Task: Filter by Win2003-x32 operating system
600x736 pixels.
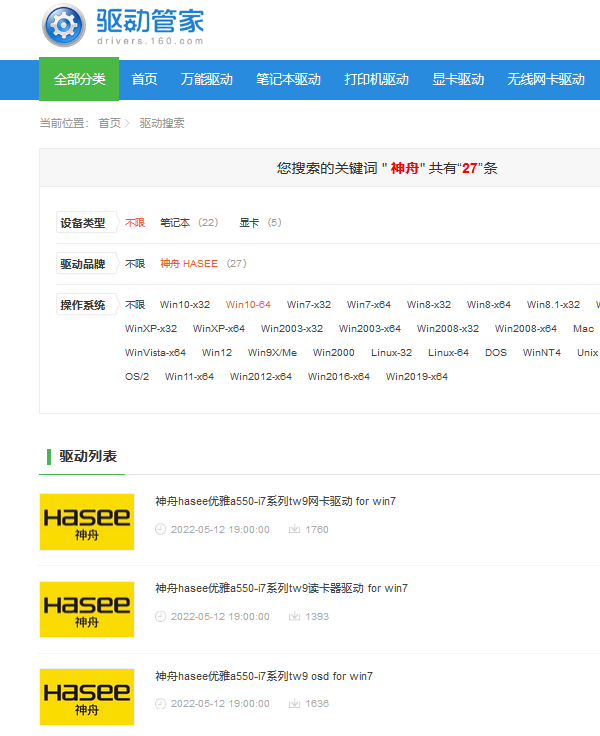Action: coord(292,329)
